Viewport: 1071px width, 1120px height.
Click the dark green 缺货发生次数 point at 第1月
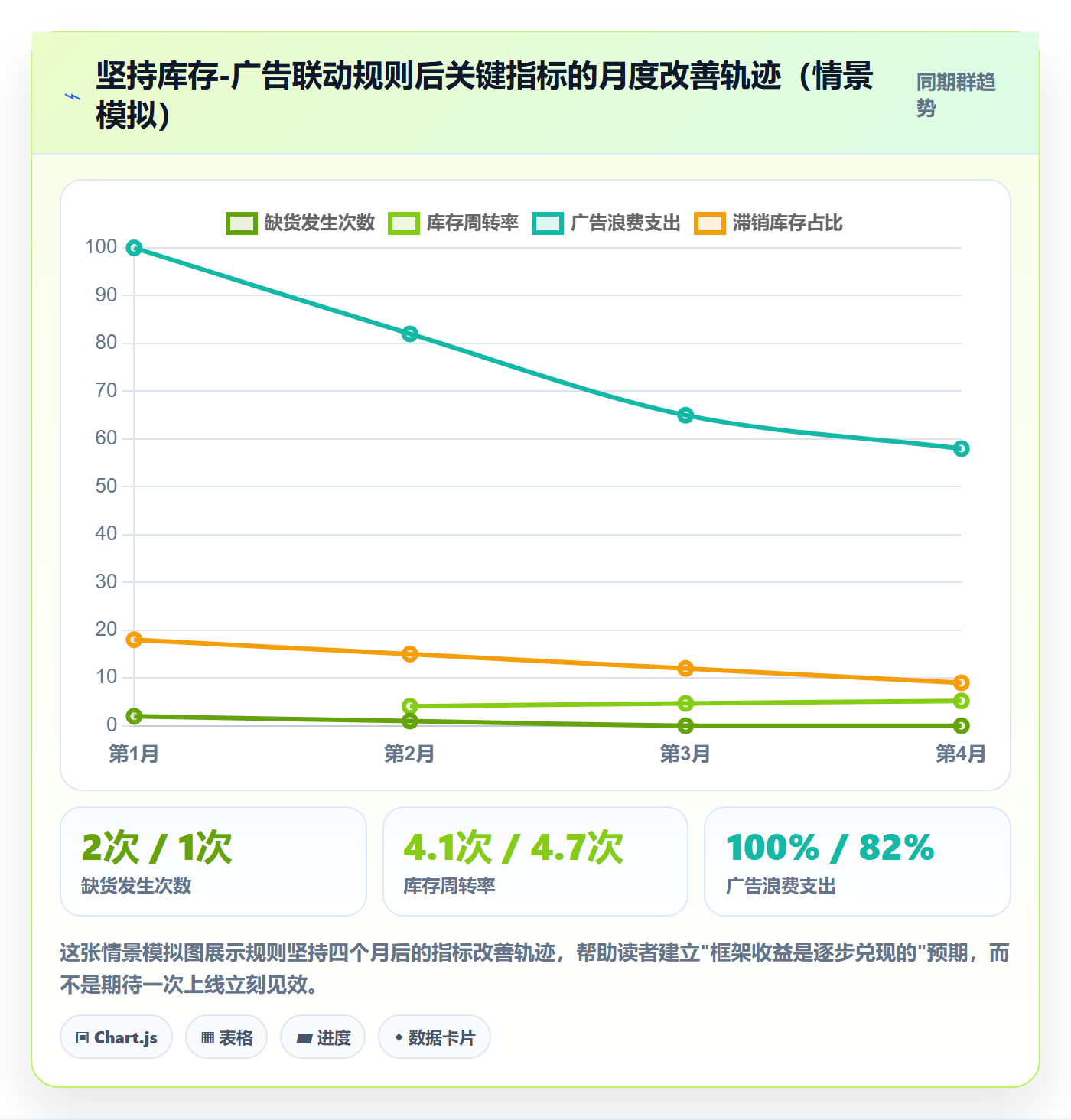point(134,716)
